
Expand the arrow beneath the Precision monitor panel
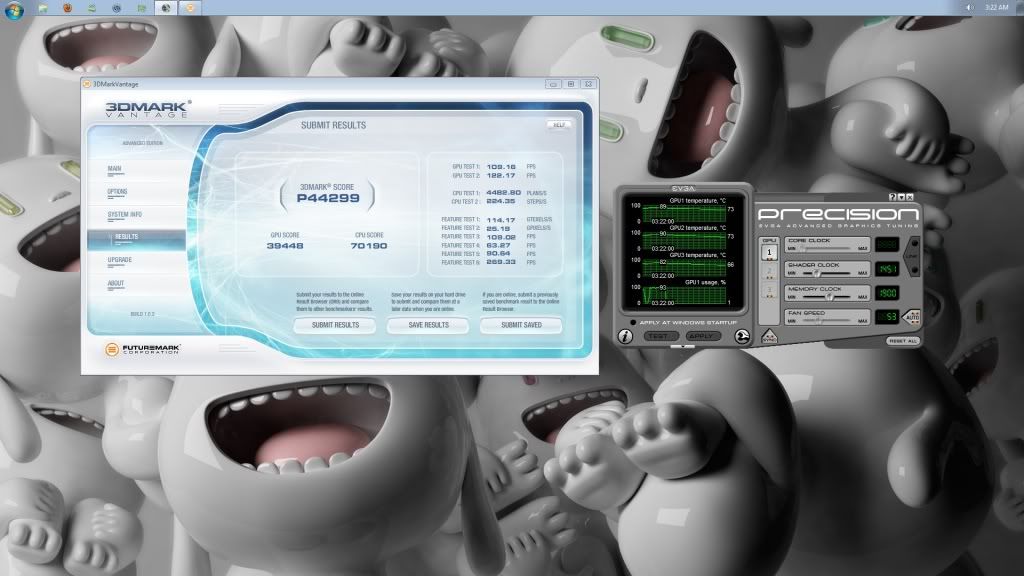(682, 347)
